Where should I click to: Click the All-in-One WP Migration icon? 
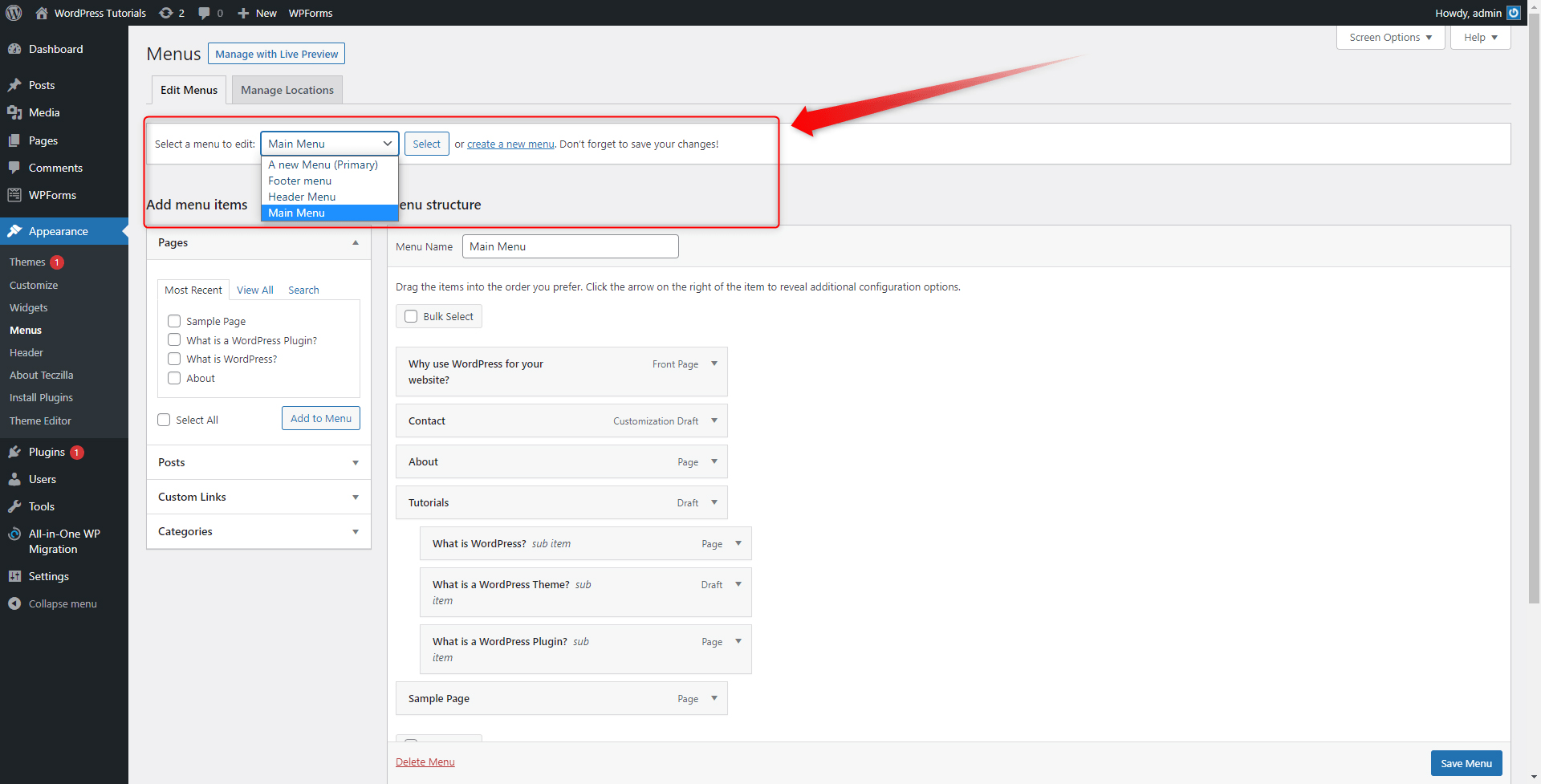(14, 534)
